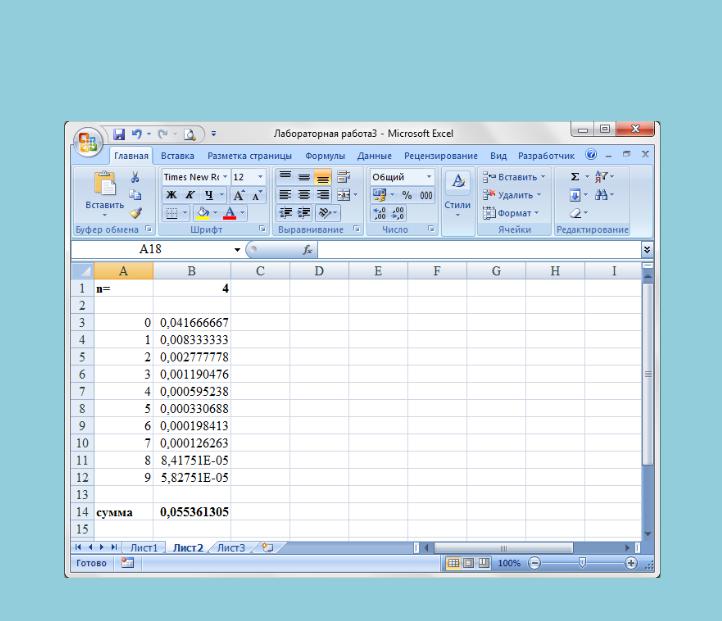The height and width of the screenshot is (621, 722).
Task: Click the borders icon
Action: tap(171, 213)
